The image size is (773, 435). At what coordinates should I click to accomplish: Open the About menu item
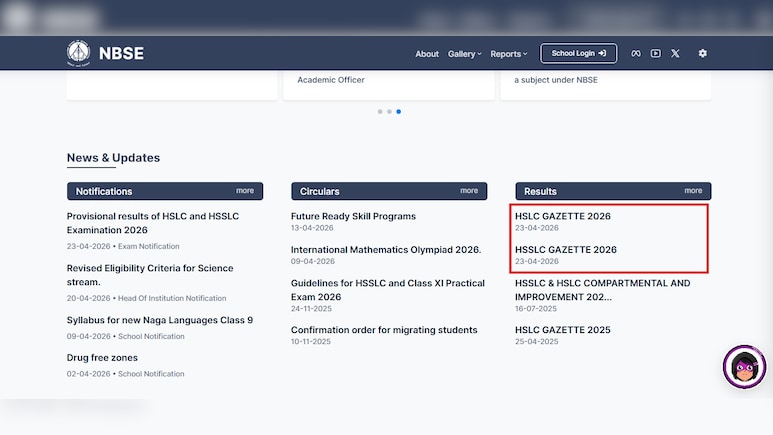coord(427,54)
